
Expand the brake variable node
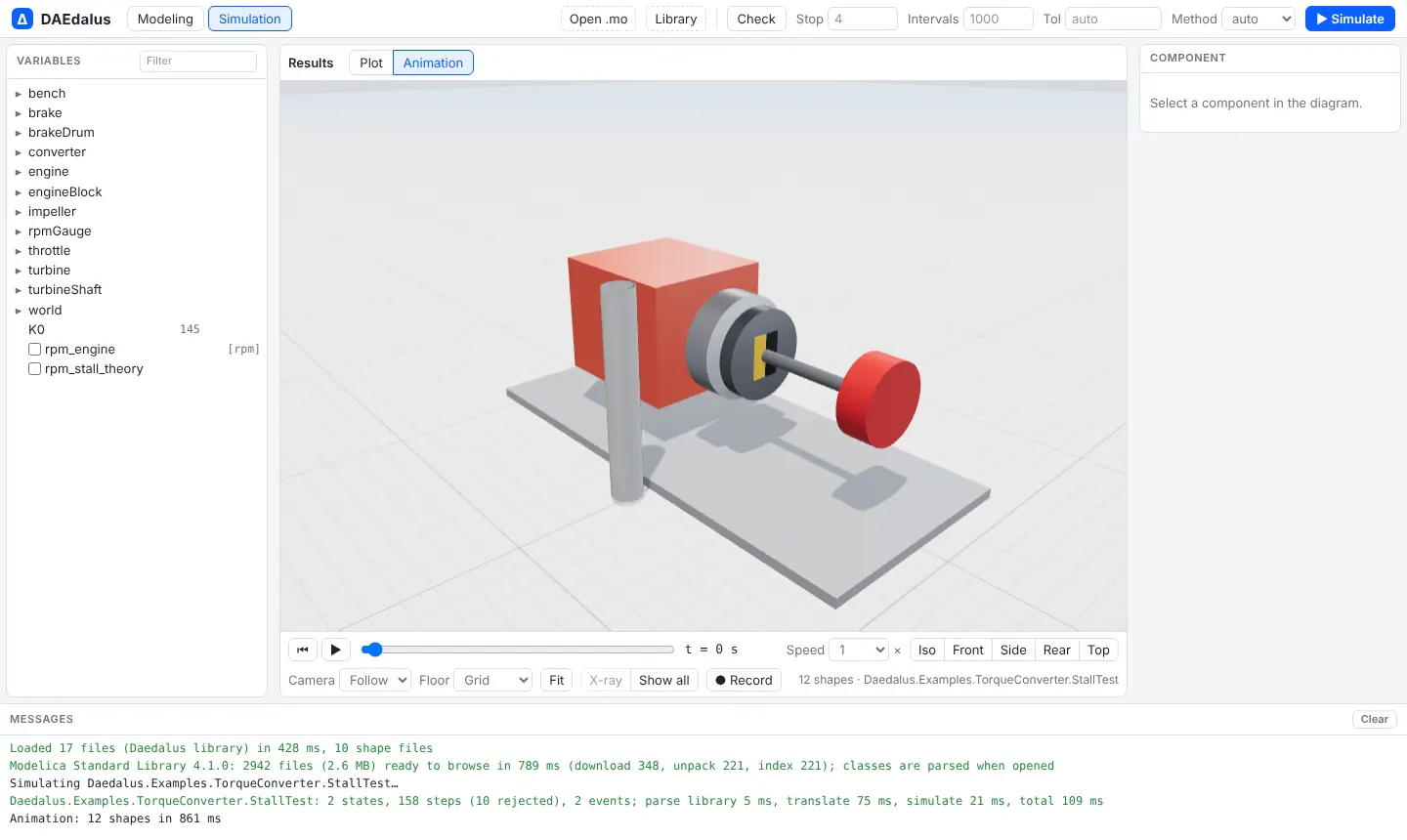click(18, 113)
